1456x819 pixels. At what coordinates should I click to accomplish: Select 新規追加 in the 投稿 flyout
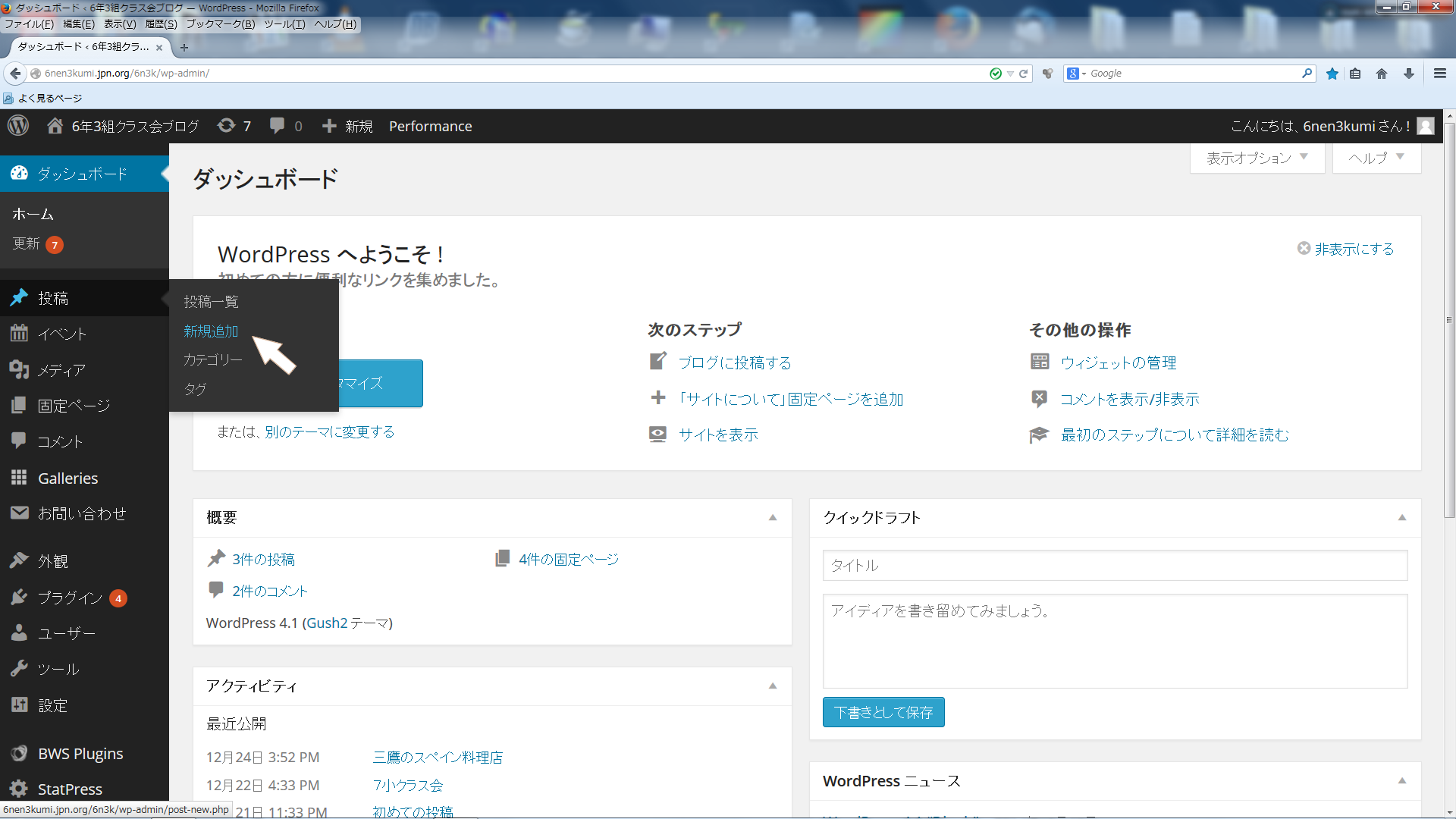pos(211,331)
